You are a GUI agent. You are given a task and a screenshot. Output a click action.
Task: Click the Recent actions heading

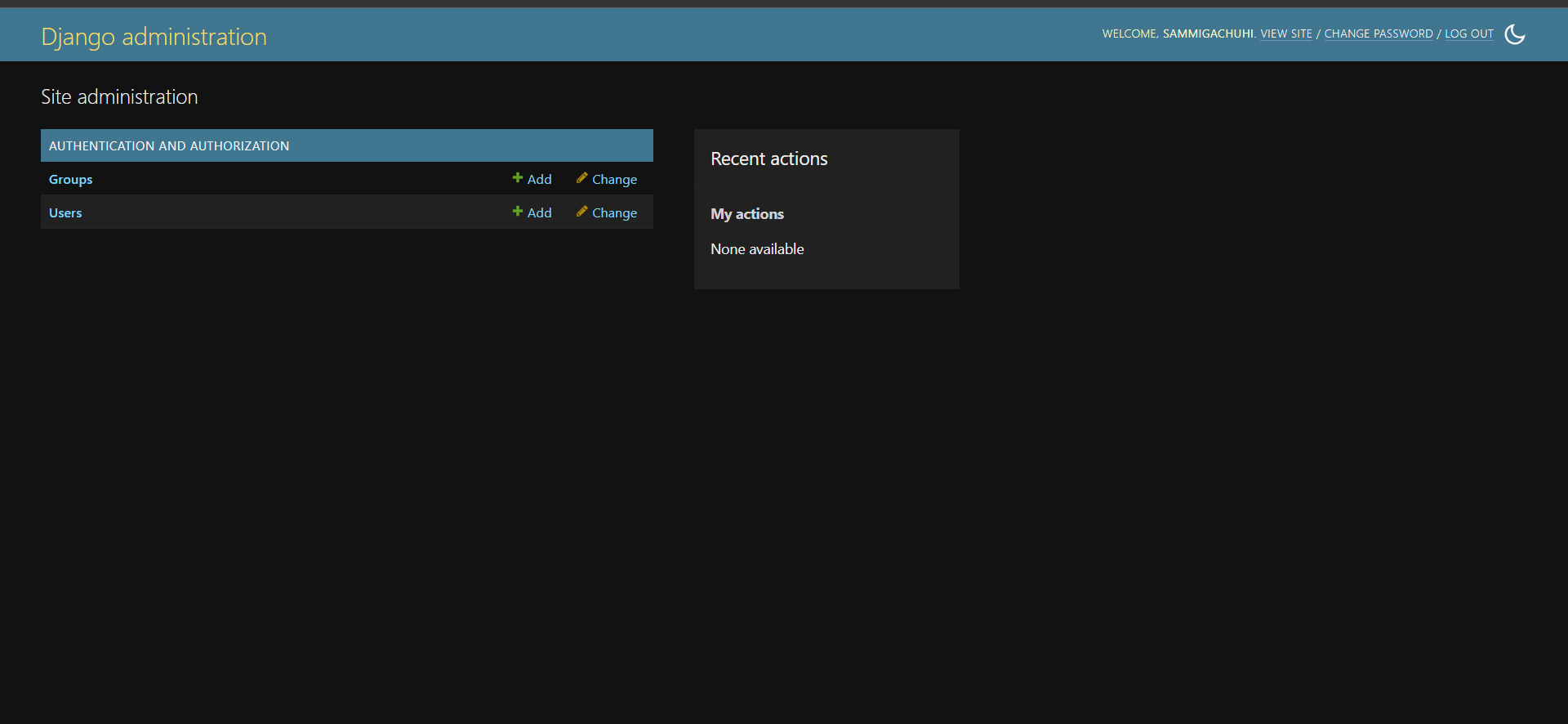tap(768, 159)
